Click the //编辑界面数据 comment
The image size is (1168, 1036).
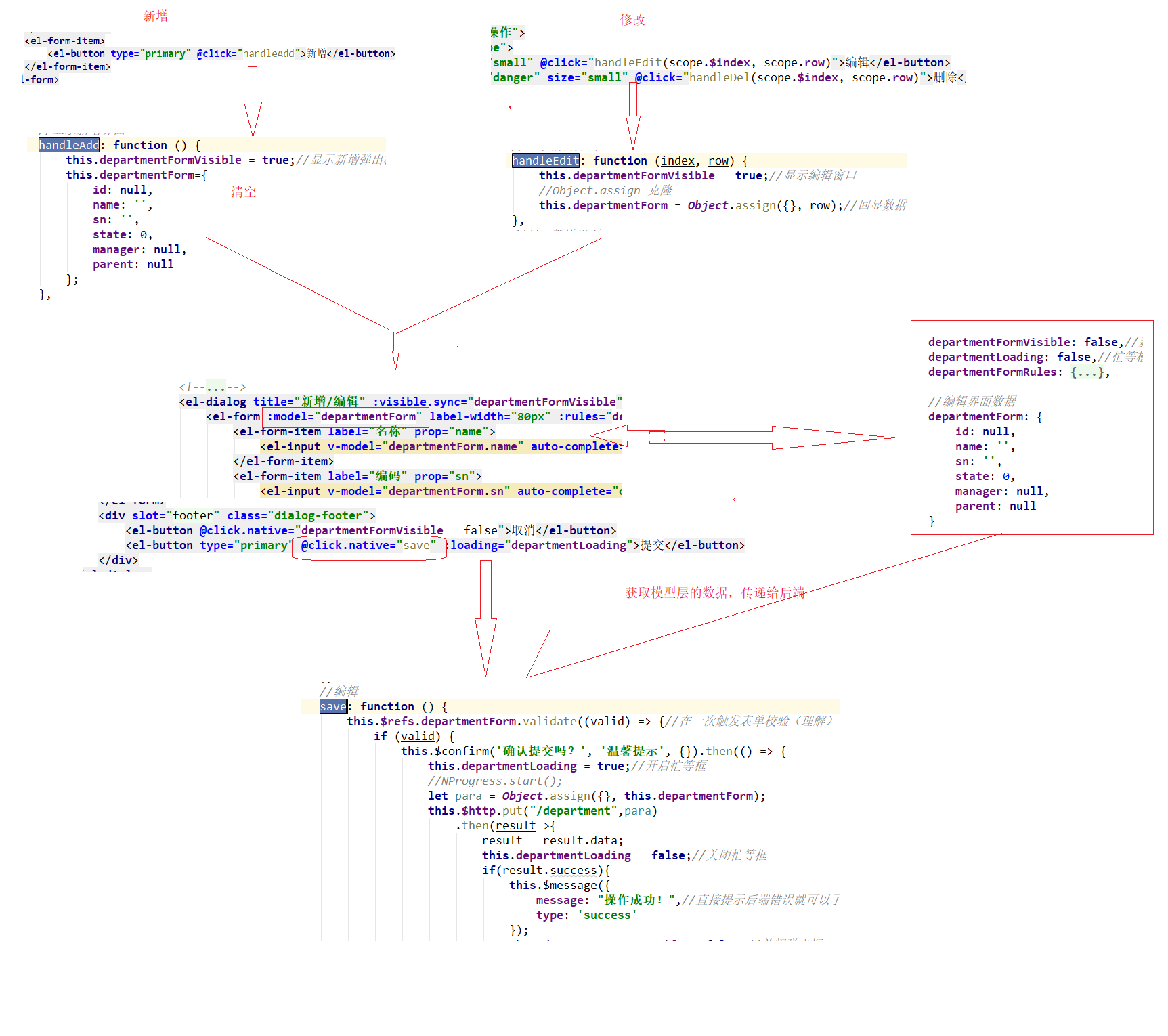pyautogui.click(x=972, y=402)
